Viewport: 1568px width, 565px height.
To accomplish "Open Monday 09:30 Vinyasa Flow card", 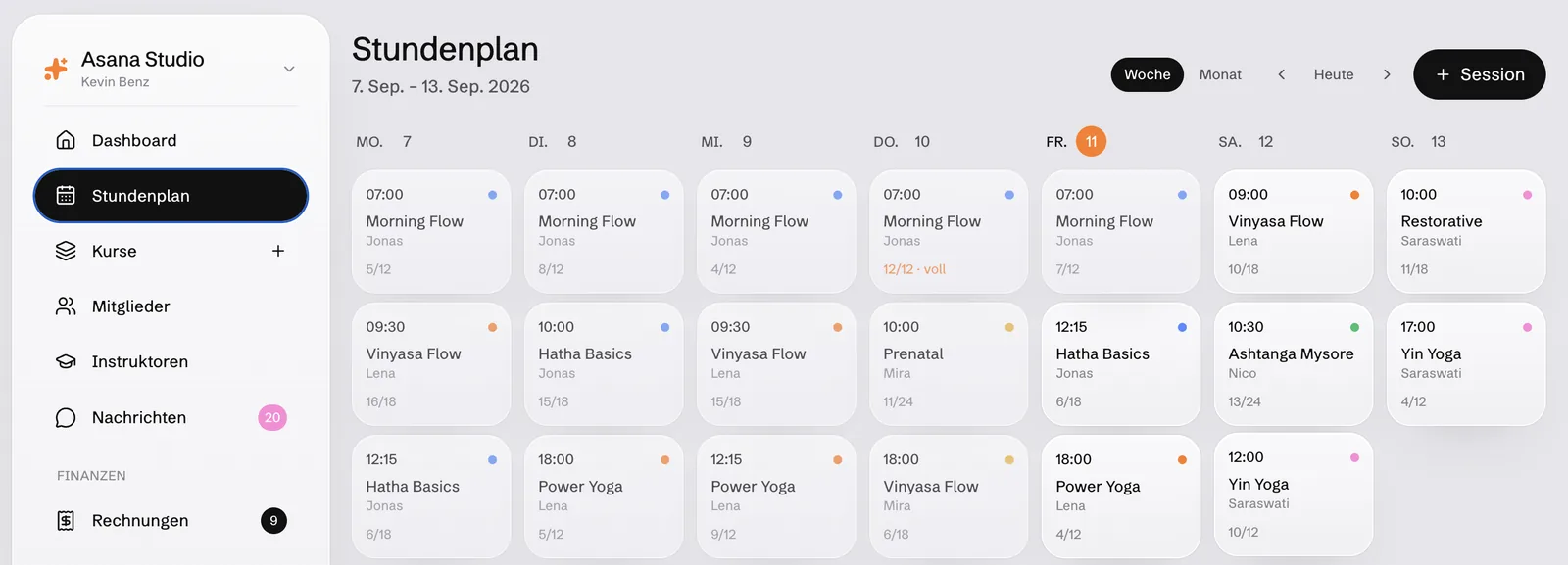I will pyautogui.click(x=431, y=364).
